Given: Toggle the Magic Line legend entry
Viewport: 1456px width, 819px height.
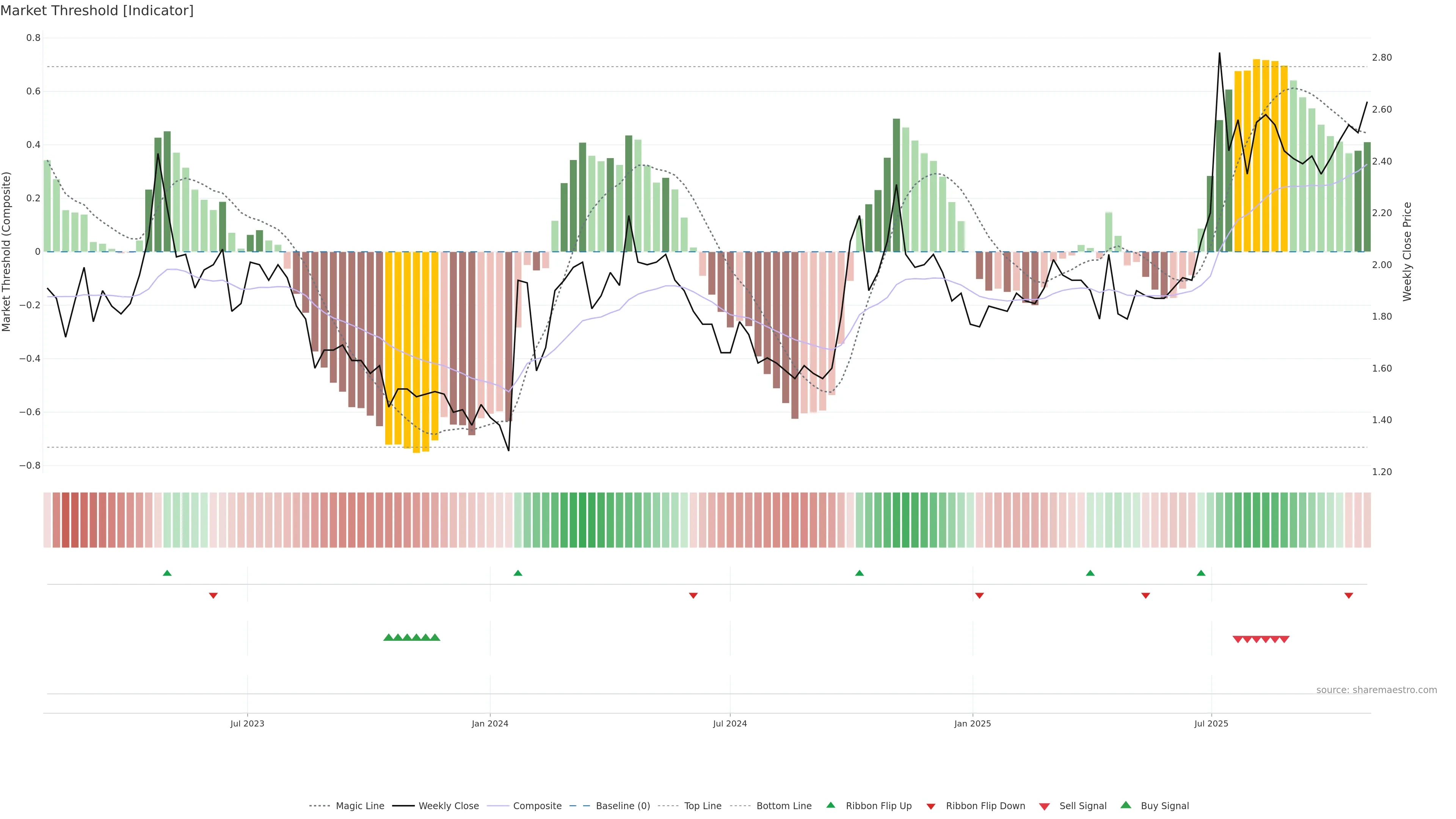Looking at the screenshot, I should [x=359, y=806].
